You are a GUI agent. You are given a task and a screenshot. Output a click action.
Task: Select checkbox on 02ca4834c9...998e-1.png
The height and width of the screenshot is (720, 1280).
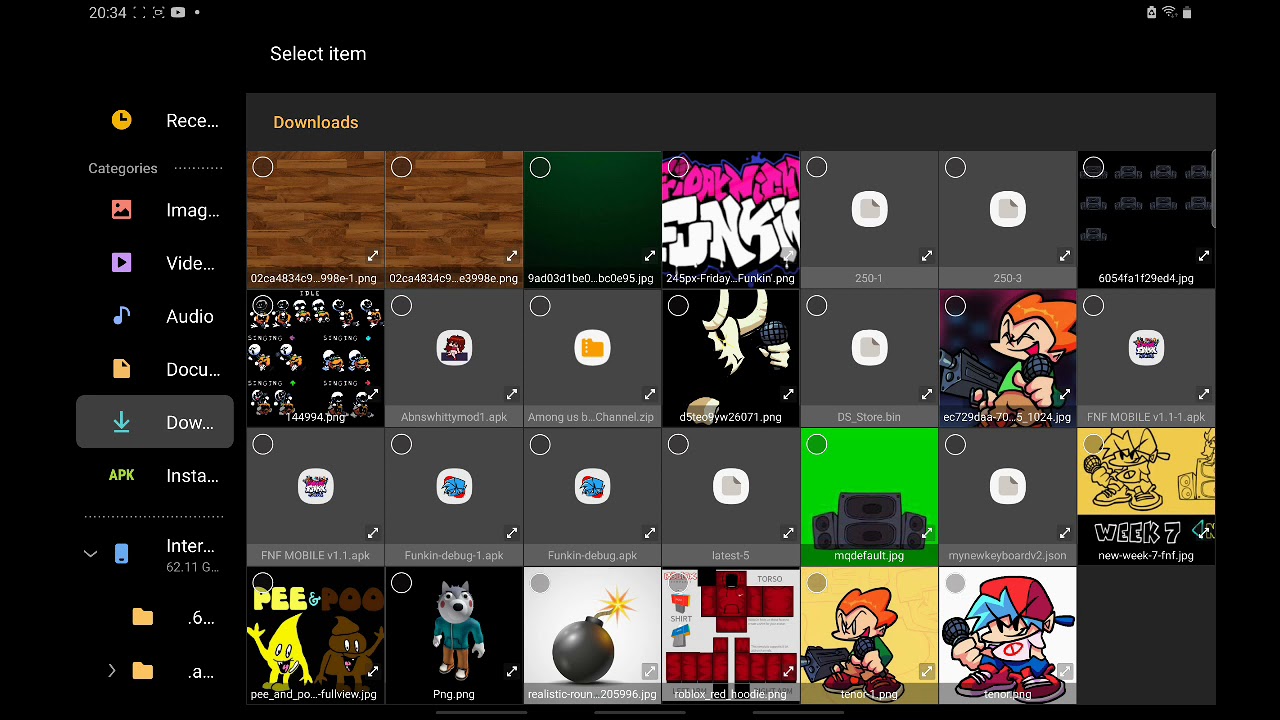[x=263, y=167]
